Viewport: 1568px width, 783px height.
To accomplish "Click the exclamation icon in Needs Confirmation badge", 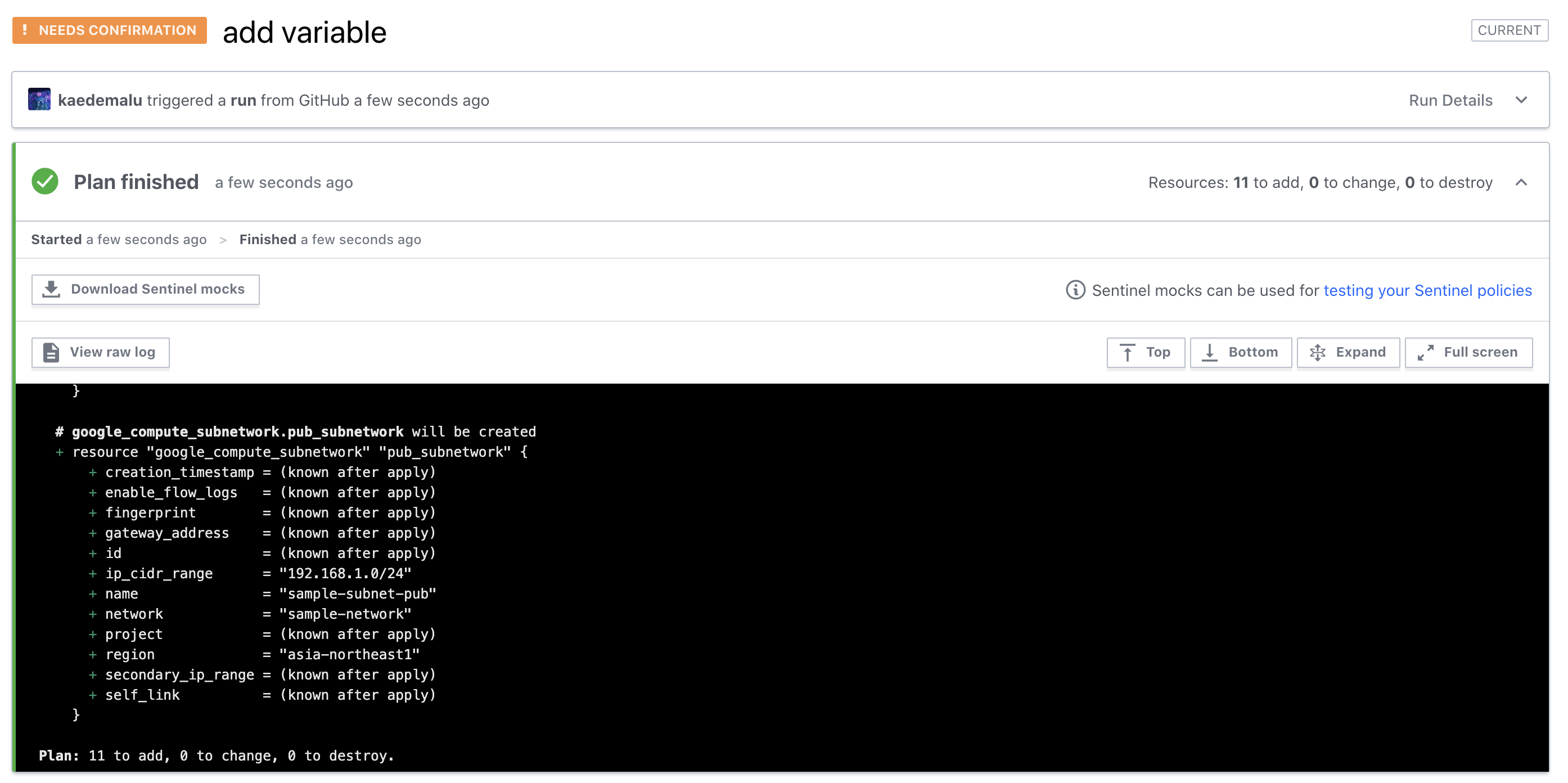I will [x=24, y=30].
